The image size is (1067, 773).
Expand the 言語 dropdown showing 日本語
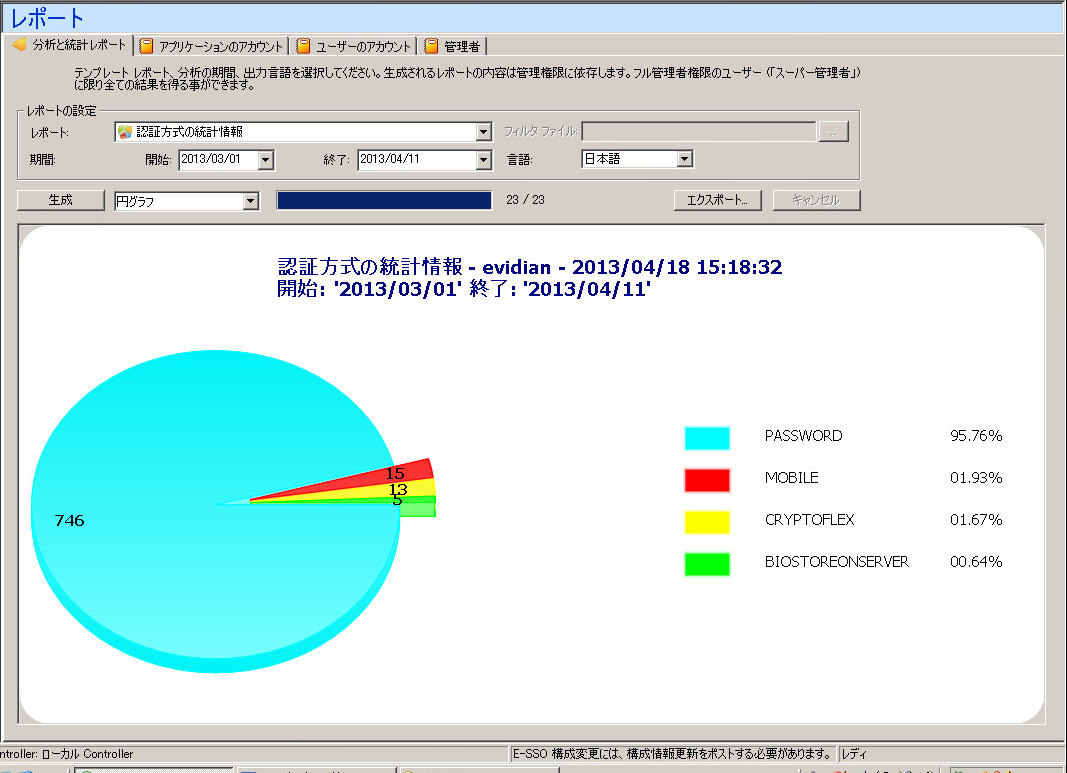[685, 159]
